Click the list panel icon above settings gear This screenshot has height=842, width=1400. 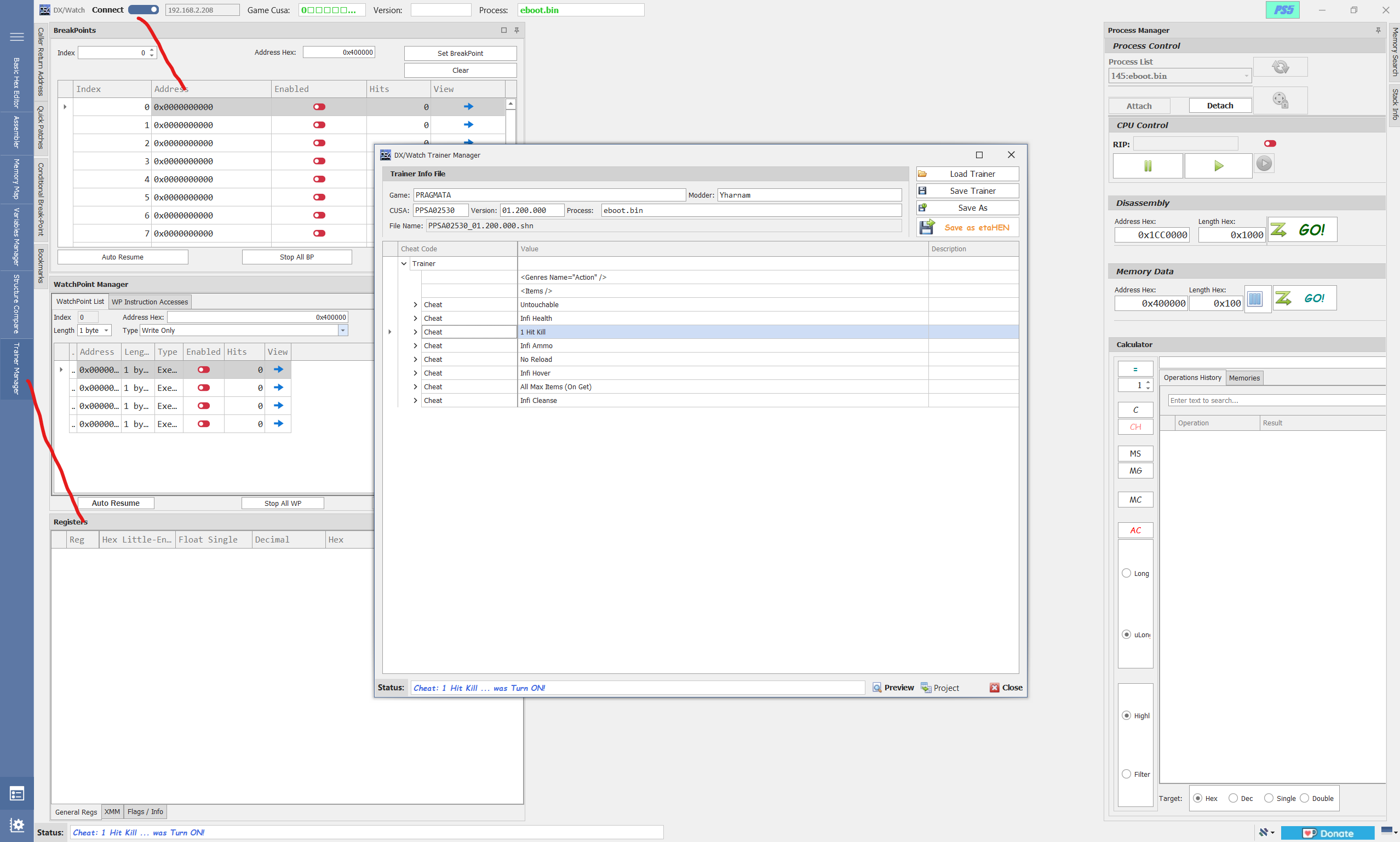tap(17, 793)
